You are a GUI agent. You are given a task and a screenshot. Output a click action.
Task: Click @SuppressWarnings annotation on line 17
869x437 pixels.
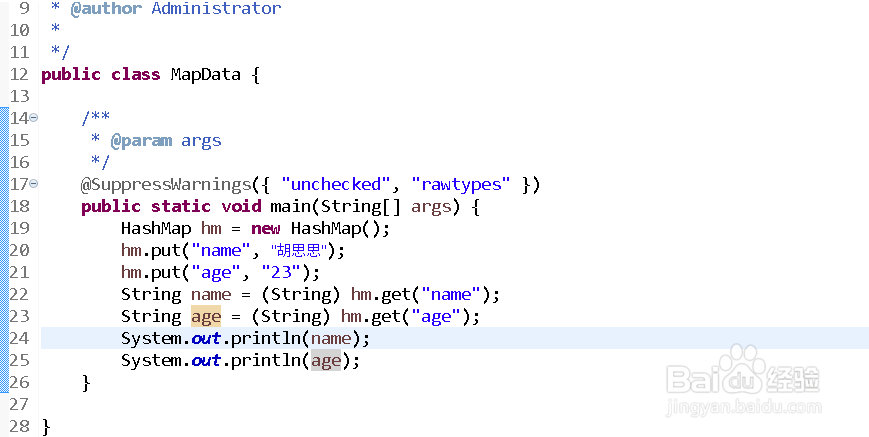[166, 184]
